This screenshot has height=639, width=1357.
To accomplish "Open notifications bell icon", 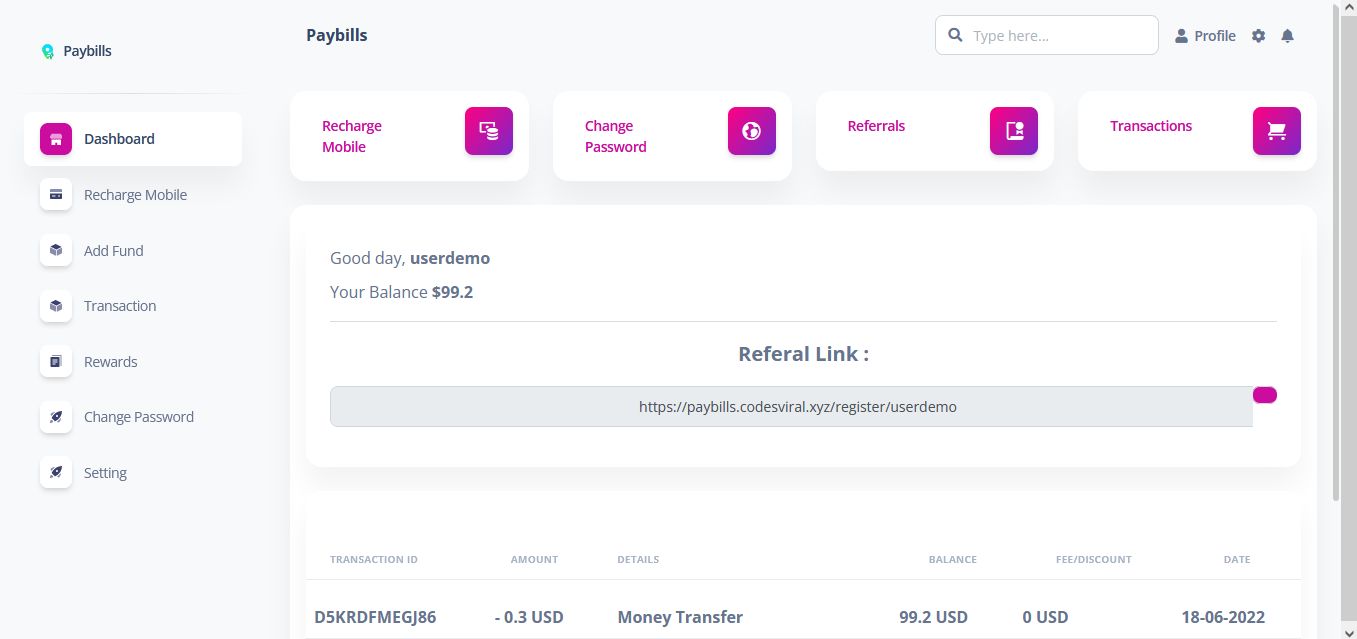I will point(1287,36).
